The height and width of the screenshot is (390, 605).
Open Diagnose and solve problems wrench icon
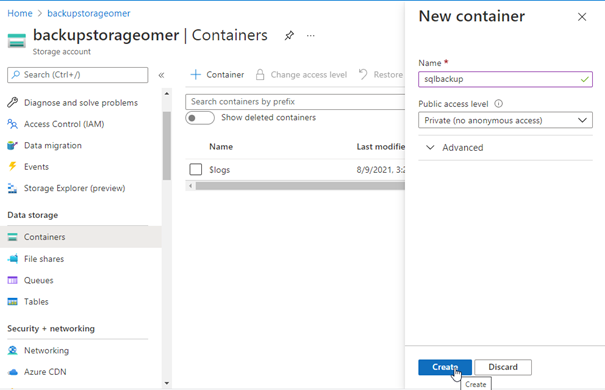12,103
